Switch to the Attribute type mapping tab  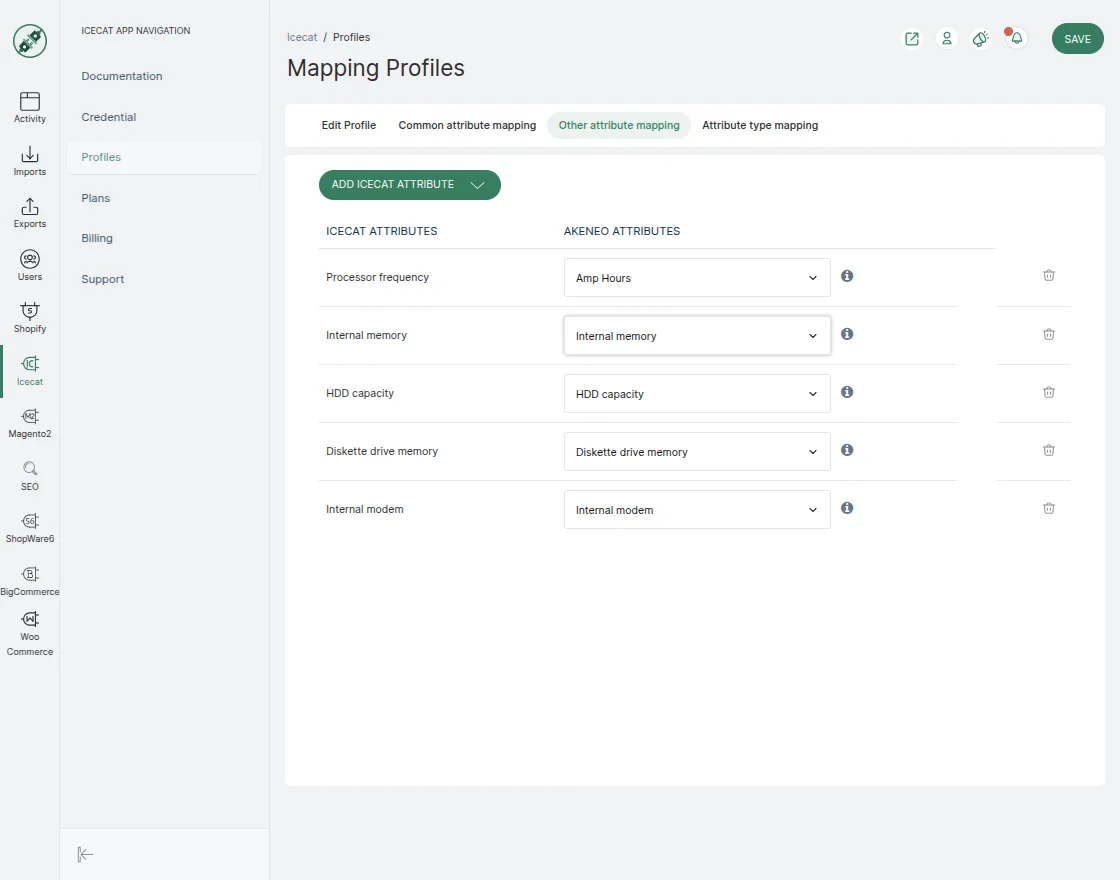tap(760, 125)
